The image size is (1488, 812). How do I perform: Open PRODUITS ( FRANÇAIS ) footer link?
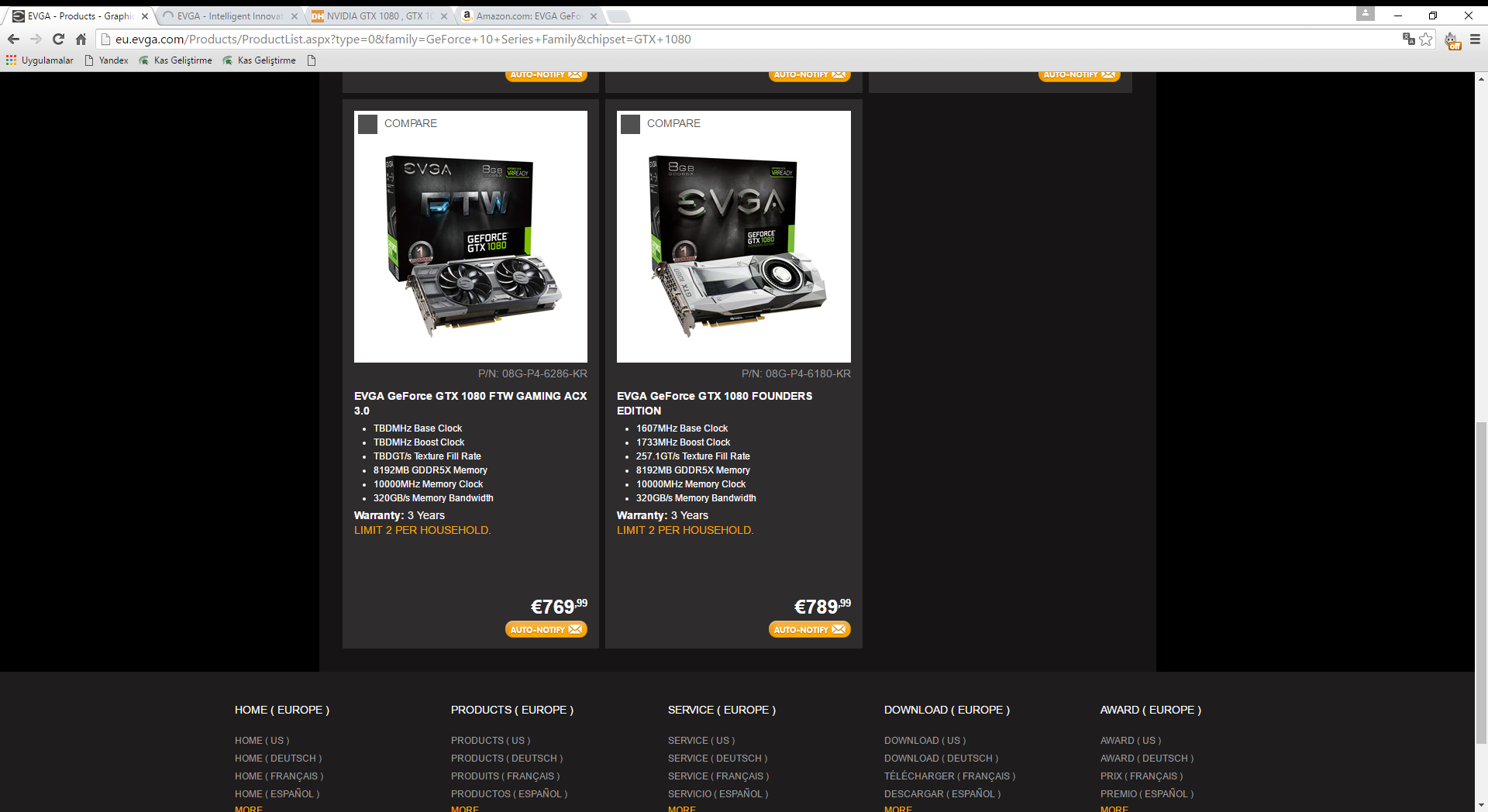(505, 776)
